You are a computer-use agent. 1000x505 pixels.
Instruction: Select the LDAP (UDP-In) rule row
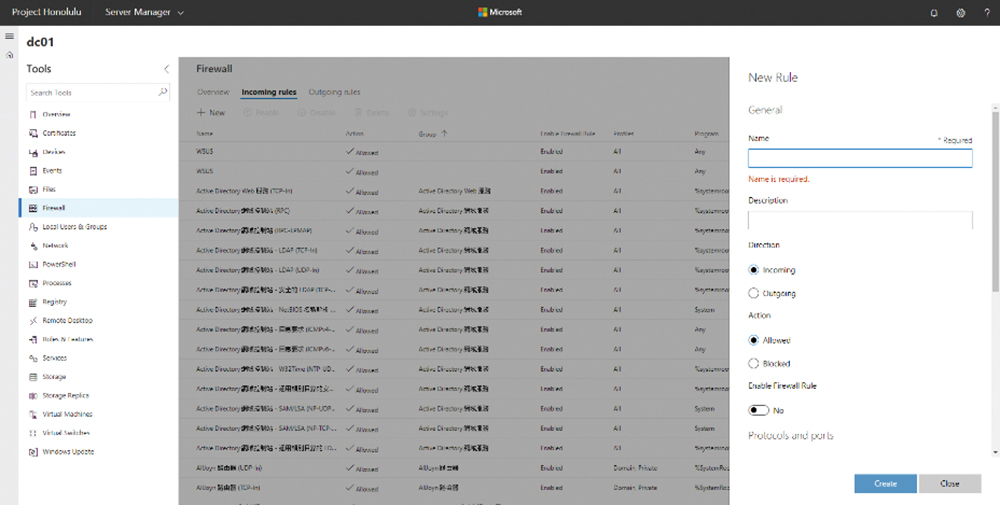[x=453, y=270]
